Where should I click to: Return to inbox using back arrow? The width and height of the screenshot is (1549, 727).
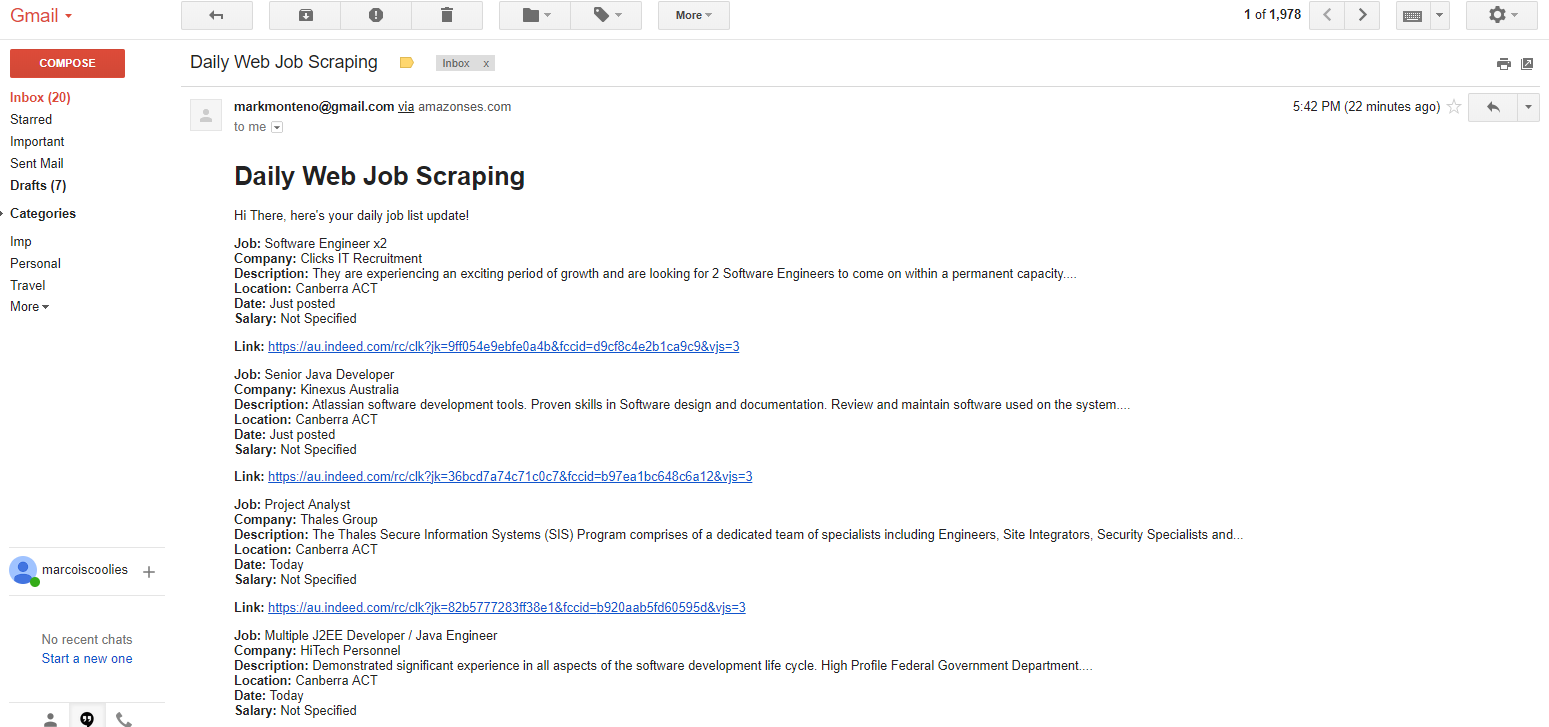tap(217, 15)
